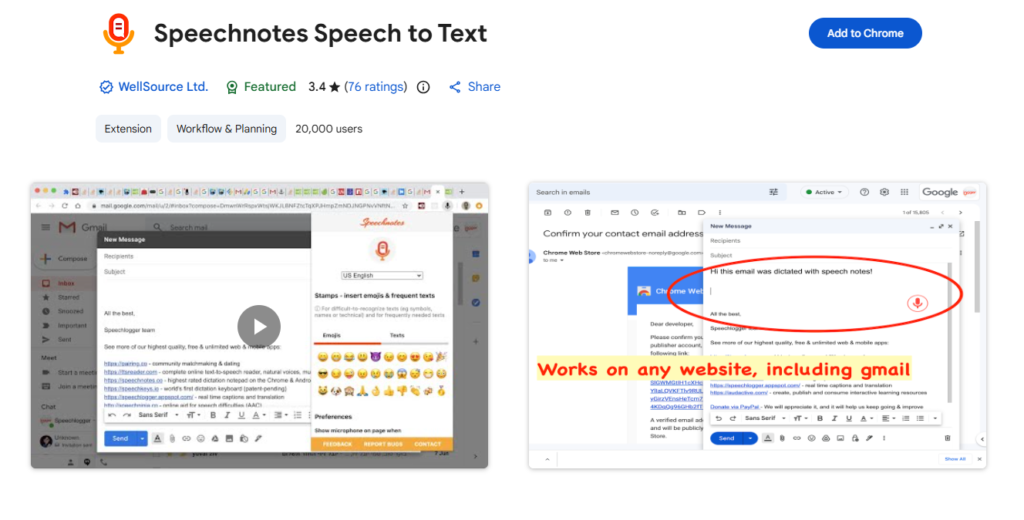Click the Featured badge
Viewport: 1024px width, 520px height.
(261, 87)
